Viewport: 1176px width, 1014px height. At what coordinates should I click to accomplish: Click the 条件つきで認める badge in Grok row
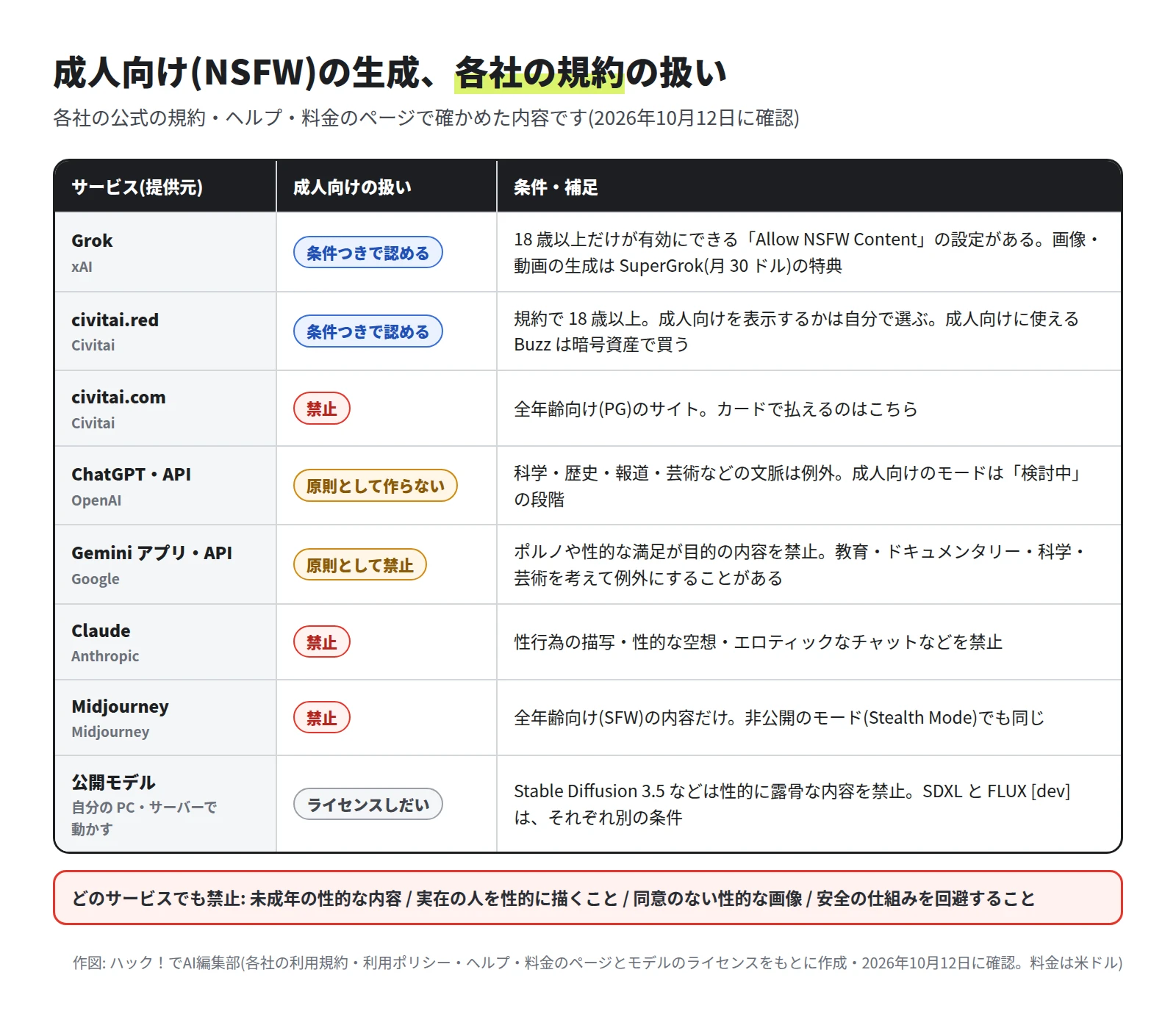coord(367,253)
